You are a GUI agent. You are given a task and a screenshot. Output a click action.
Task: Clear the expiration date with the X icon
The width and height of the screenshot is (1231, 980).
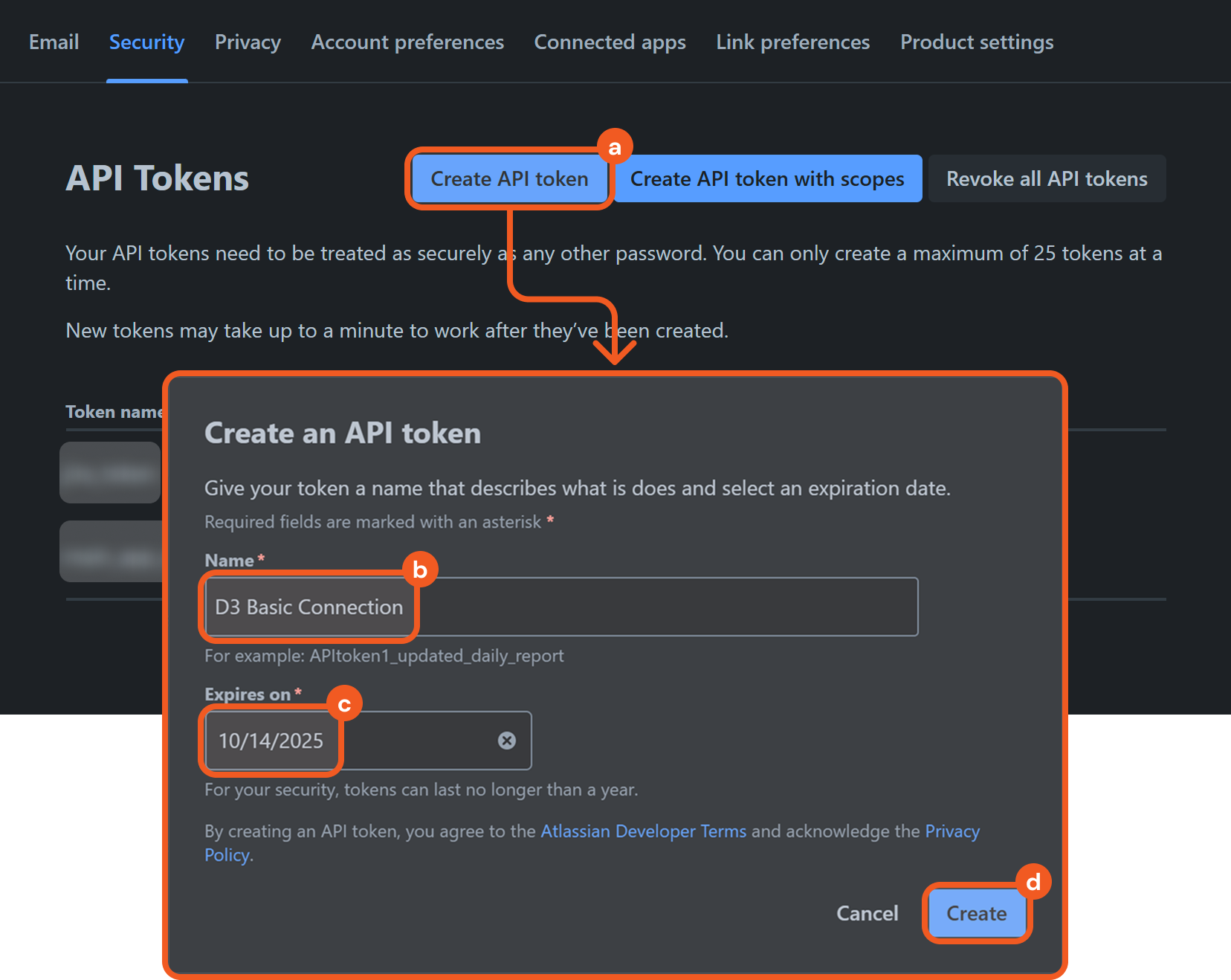(507, 741)
